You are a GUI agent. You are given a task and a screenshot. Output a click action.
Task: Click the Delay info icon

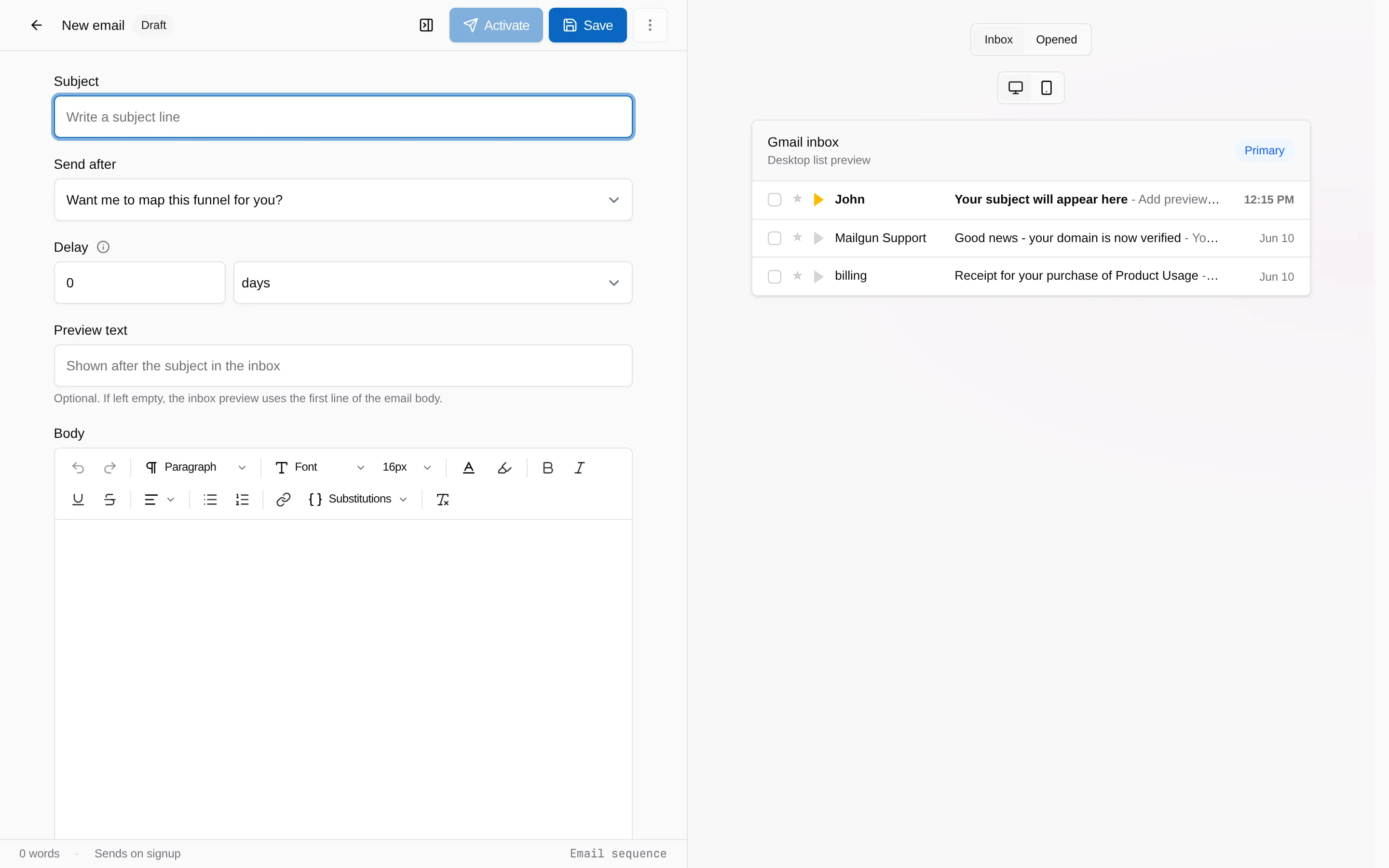coord(103,247)
